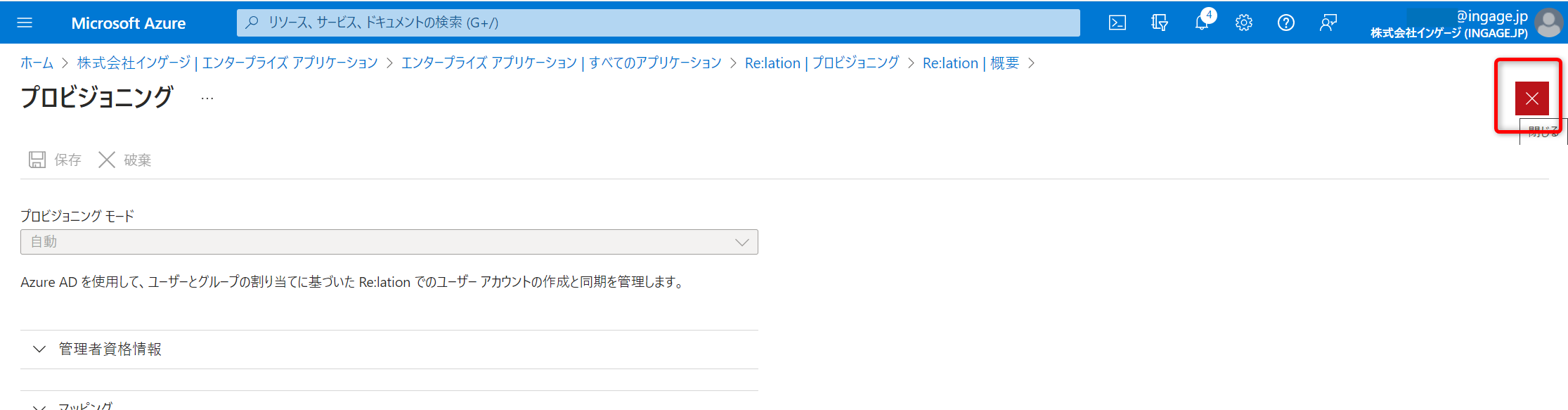Viewport: 1568px width, 410px height.
Task: Open the Directories and subscriptions filter
Action: 1159,23
